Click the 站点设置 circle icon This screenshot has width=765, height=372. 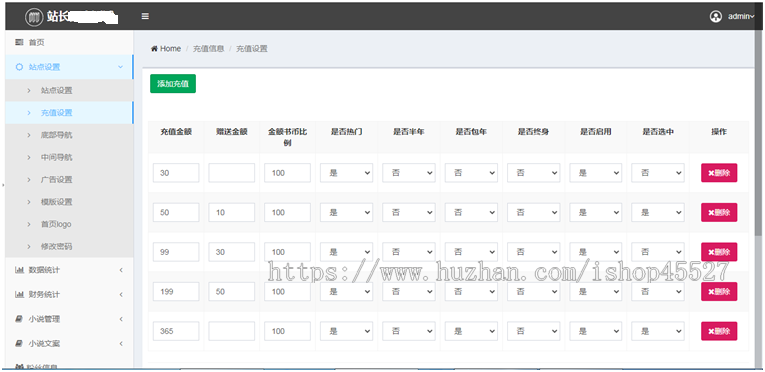pos(19,67)
